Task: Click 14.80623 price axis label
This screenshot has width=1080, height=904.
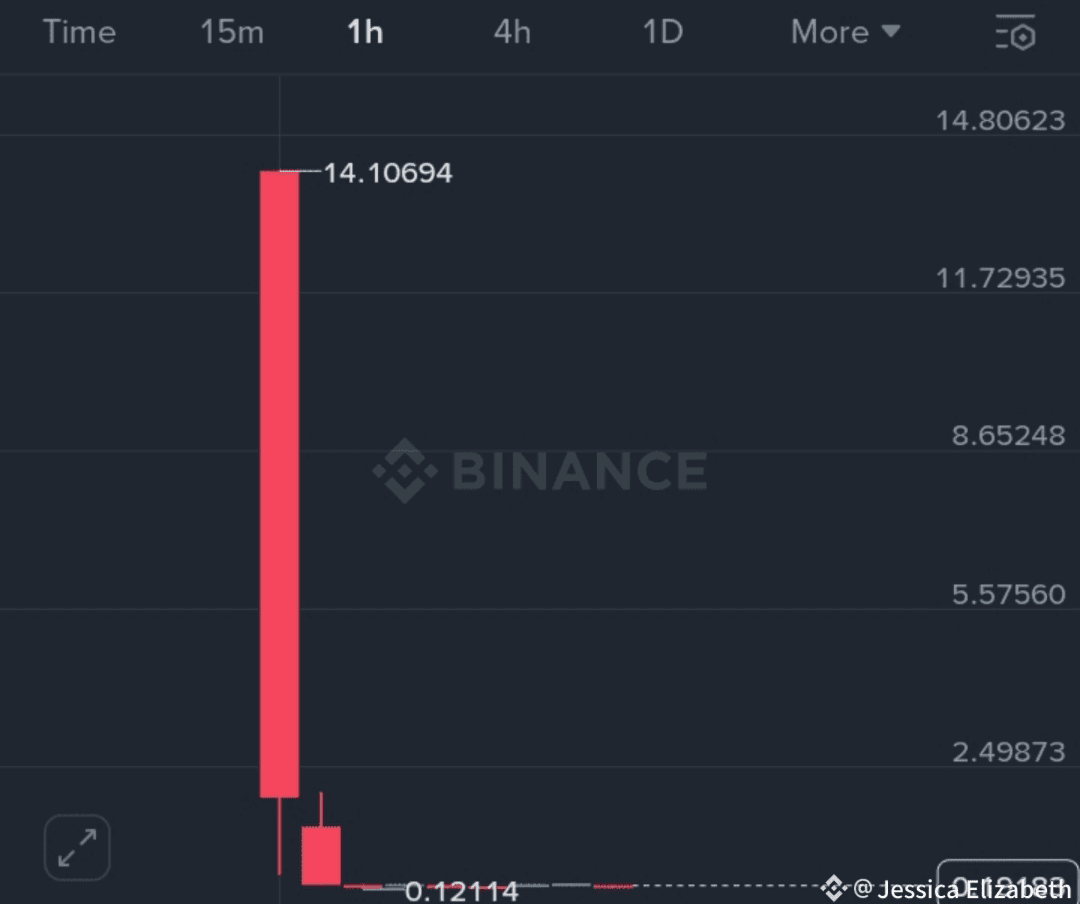Action: 1000,121
